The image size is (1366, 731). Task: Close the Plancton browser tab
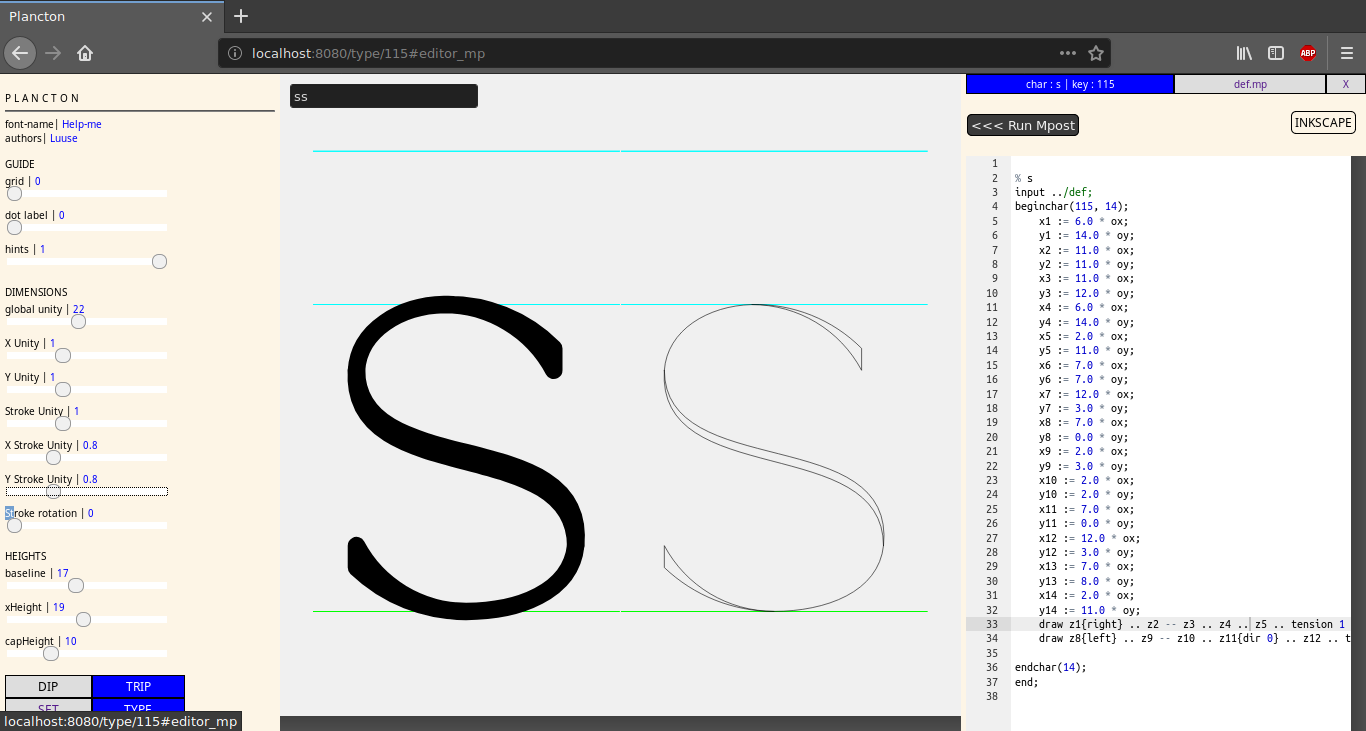pos(207,17)
